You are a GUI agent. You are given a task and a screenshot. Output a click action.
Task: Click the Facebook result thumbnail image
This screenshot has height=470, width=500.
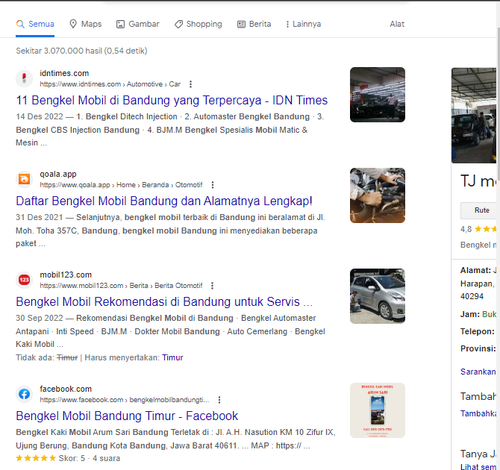(377, 410)
